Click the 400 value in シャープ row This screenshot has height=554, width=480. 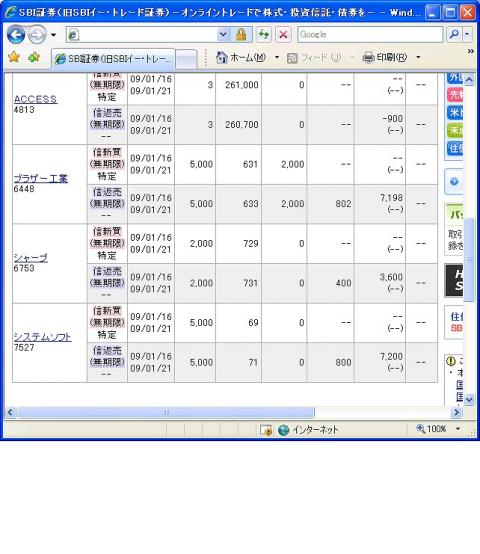tap(343, 283)
